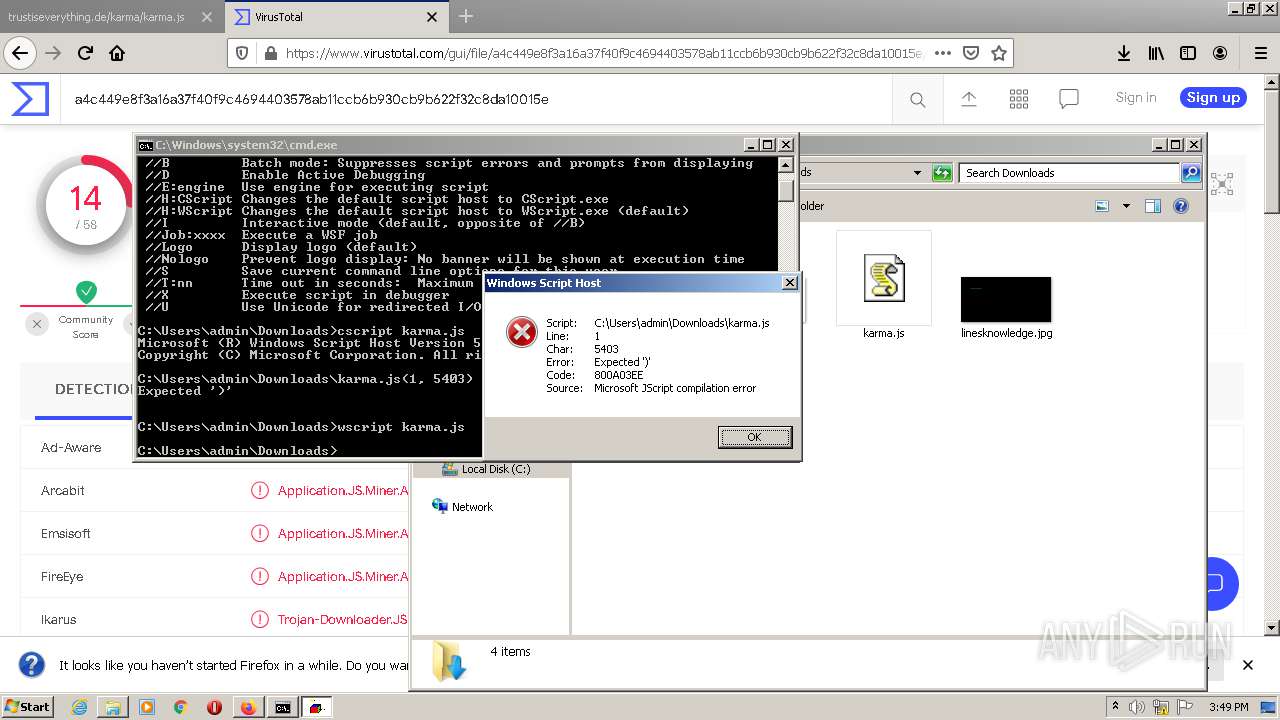Viewport: 1280px width, 720px height.
Task: Switch to cmd.exe taskbar button
Action: tap(283, 707)
